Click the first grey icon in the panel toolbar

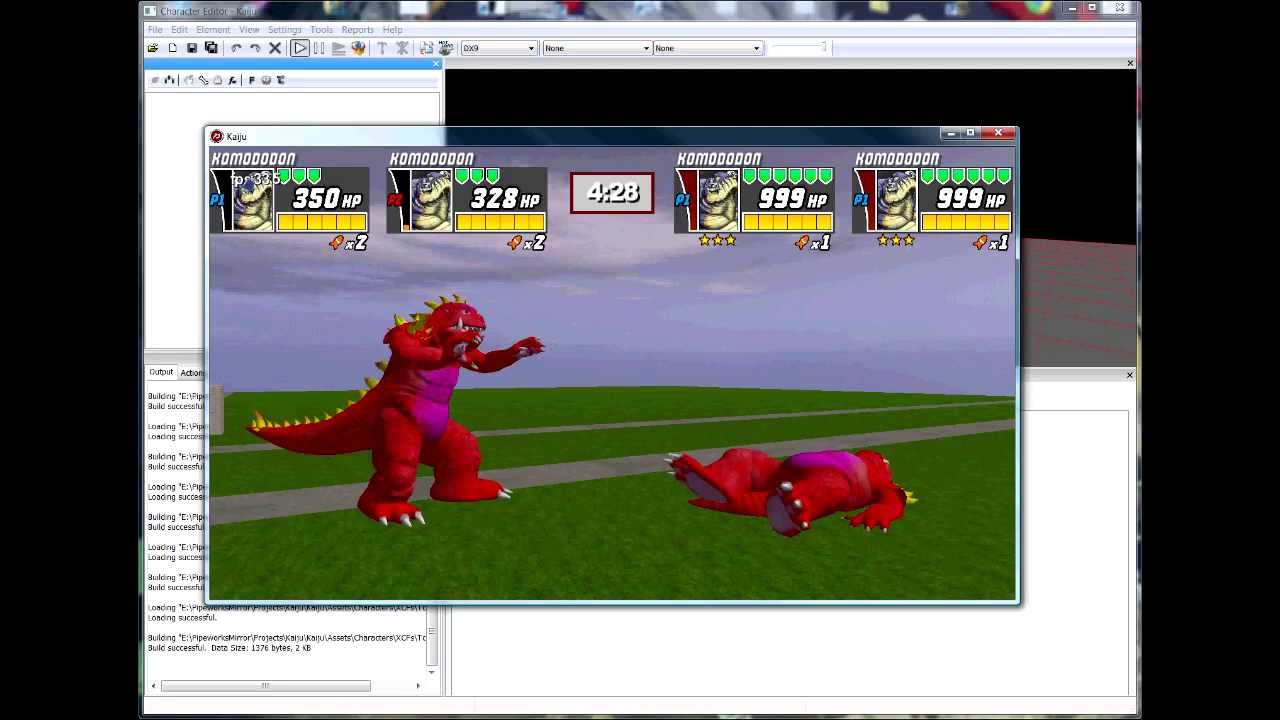(155, 80)
